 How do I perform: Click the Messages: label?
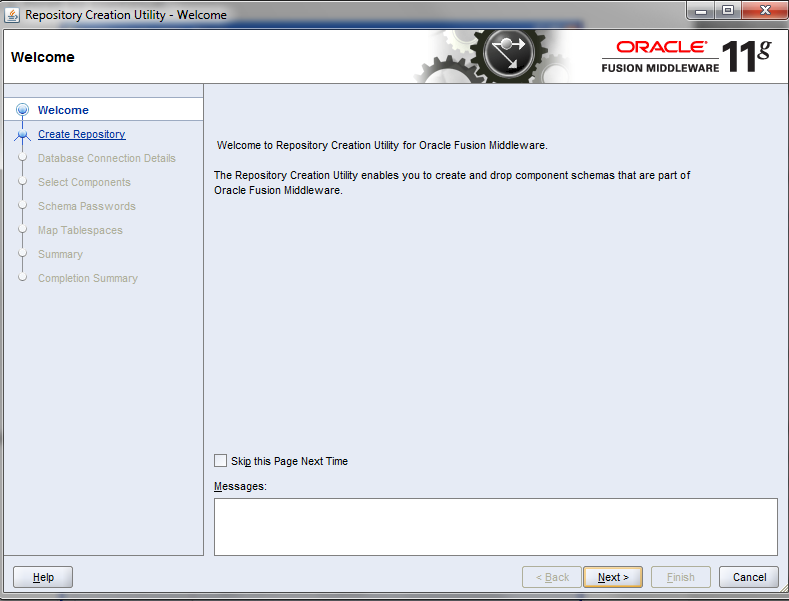pos(240,486)
